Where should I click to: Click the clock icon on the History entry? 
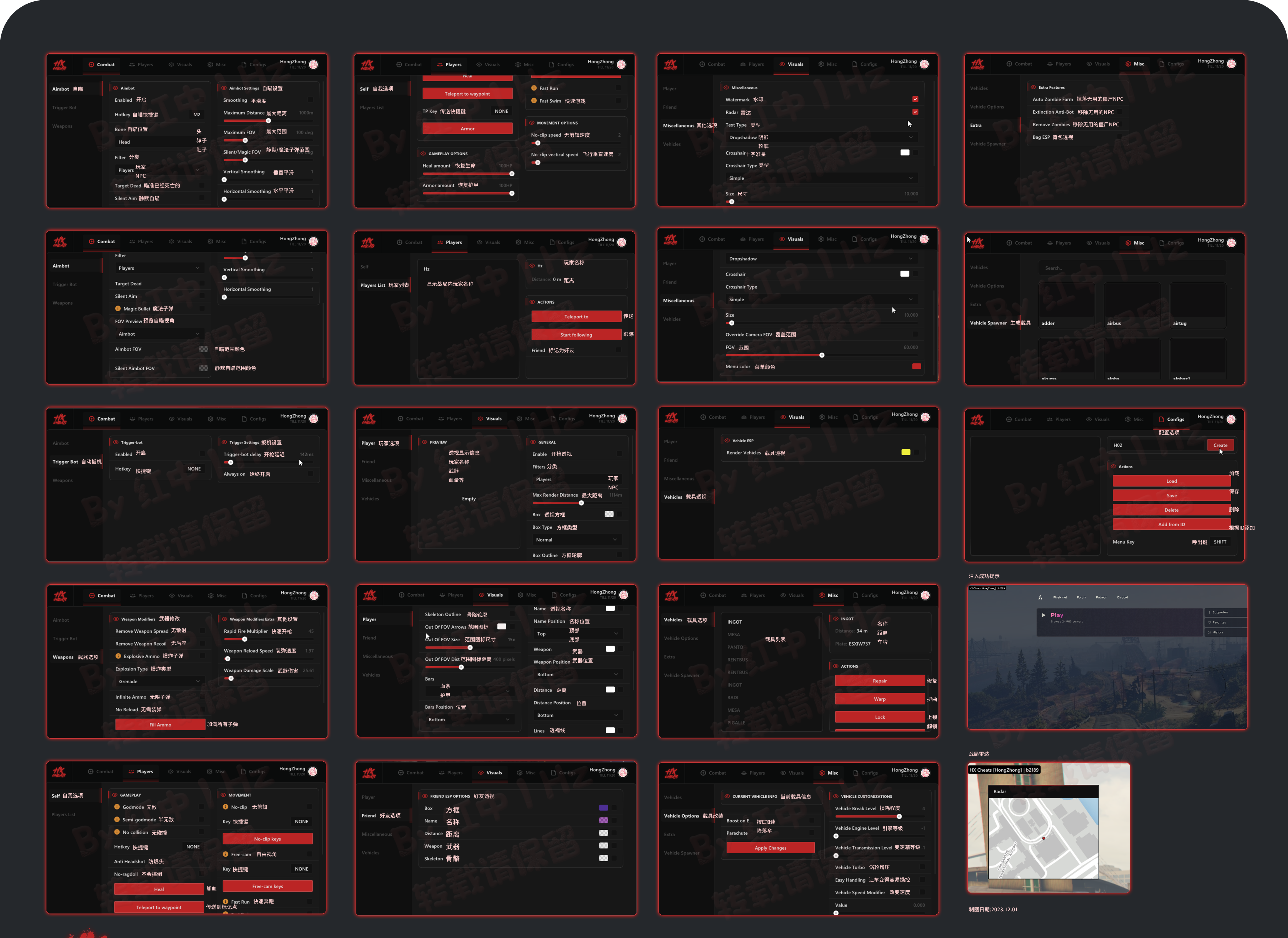pyautogui.click(x=1210, y=632)
